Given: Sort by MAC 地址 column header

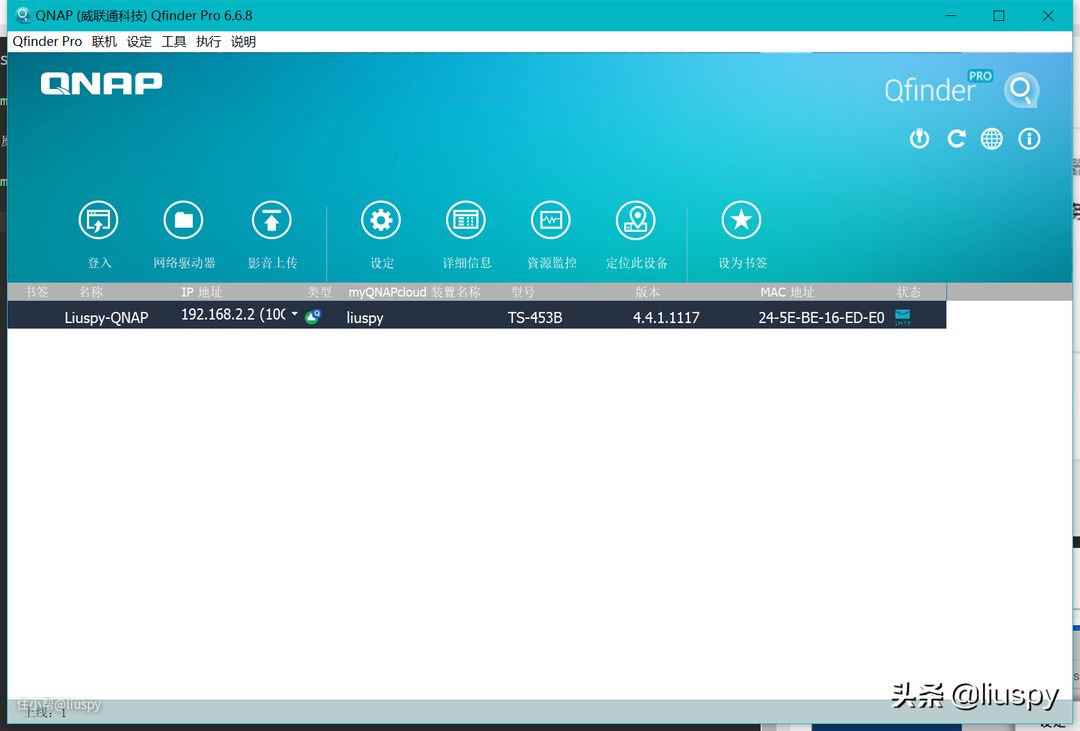Looking at the screenshot, I should (x=787, y=292).
